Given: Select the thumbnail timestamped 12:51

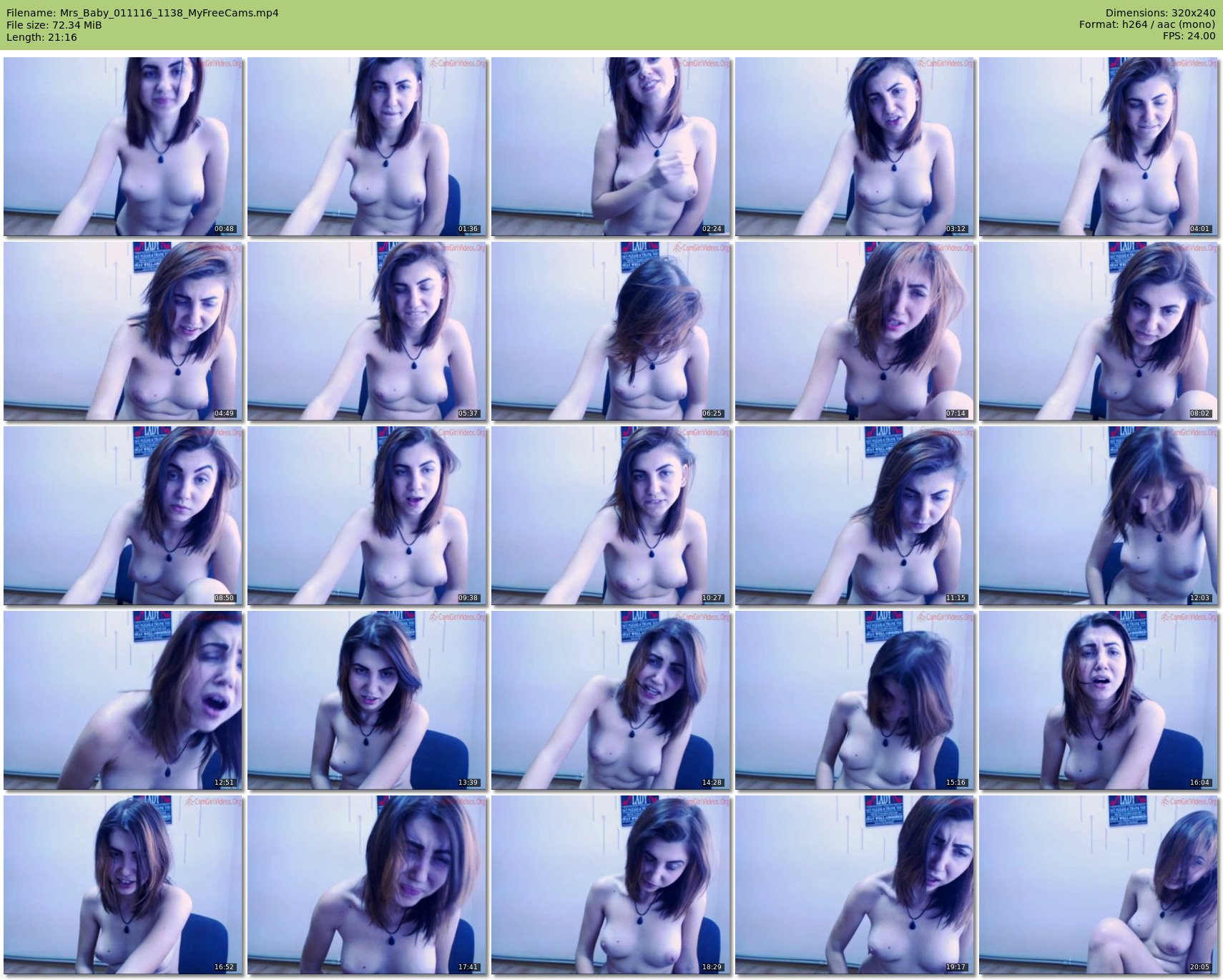Looking at the screenshot, I should tap(123, 700).
